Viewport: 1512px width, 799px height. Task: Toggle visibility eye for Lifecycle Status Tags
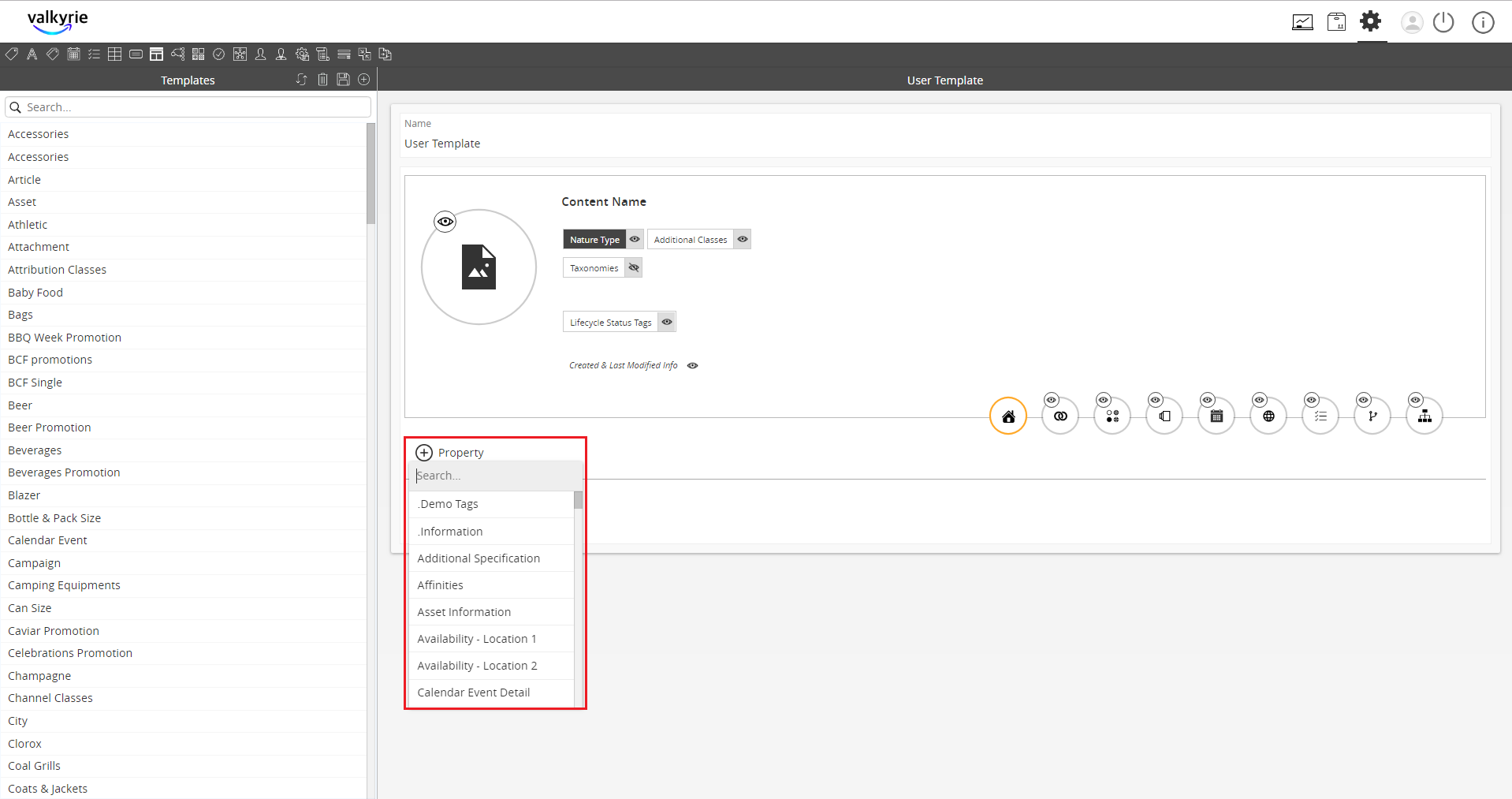[667, 322]
